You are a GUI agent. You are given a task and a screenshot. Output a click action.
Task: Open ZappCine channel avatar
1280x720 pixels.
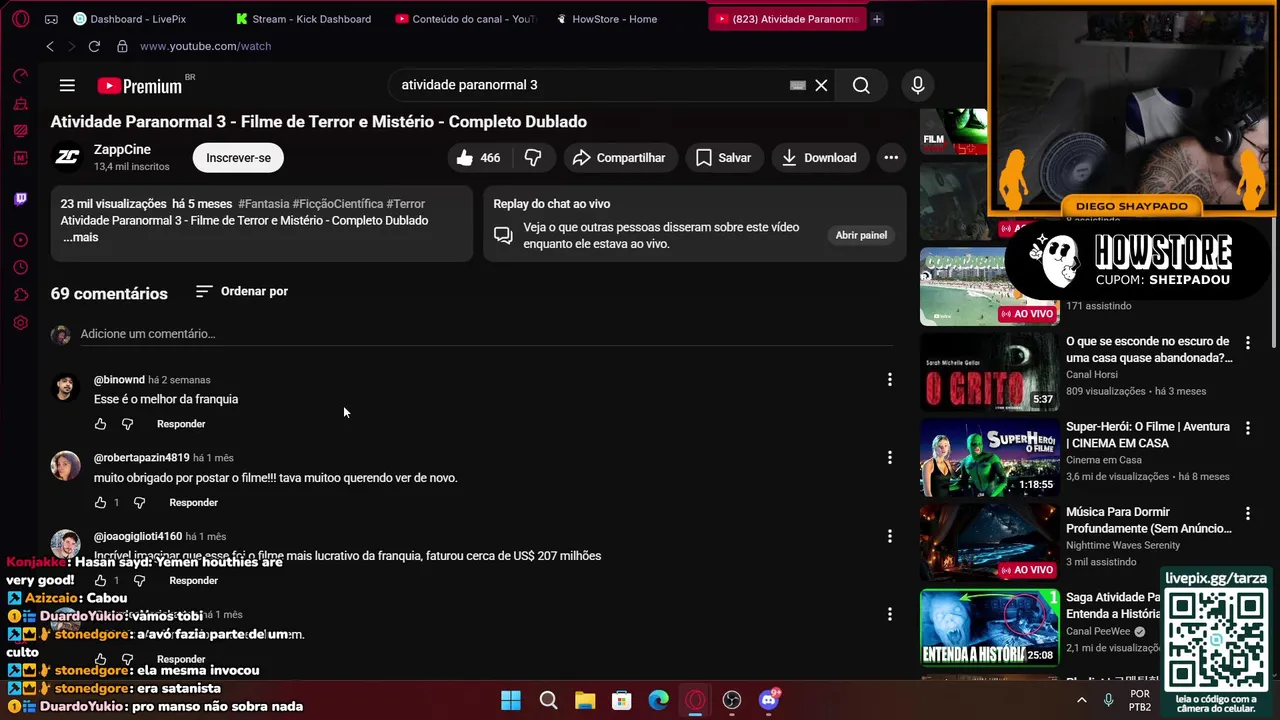point(68,157)
